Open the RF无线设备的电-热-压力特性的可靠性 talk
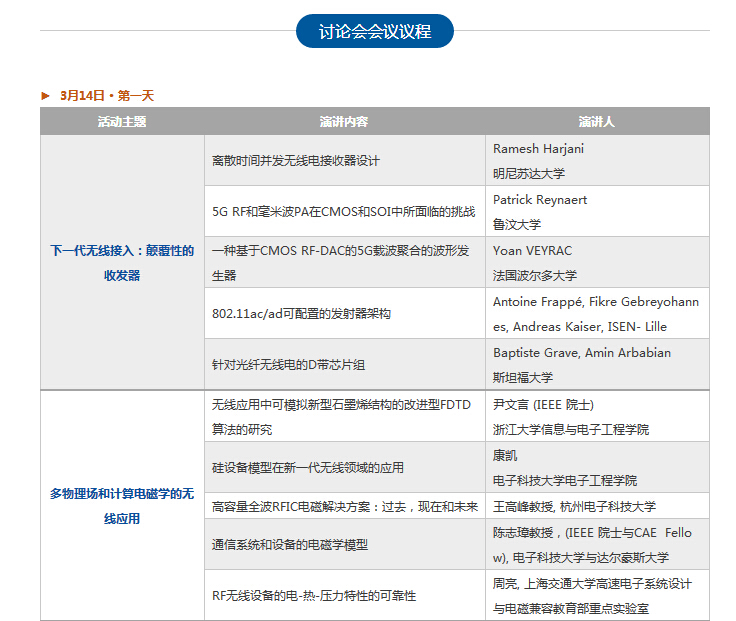This screenshot has width=736, height=621. (x=314, y=595)
